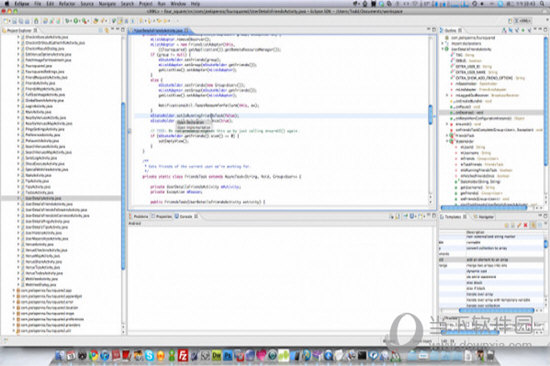This screenshot has height=366, width=550.
Task: Toggle Hide Fields in Outline toolbar
Action: (x=511, y=31)
